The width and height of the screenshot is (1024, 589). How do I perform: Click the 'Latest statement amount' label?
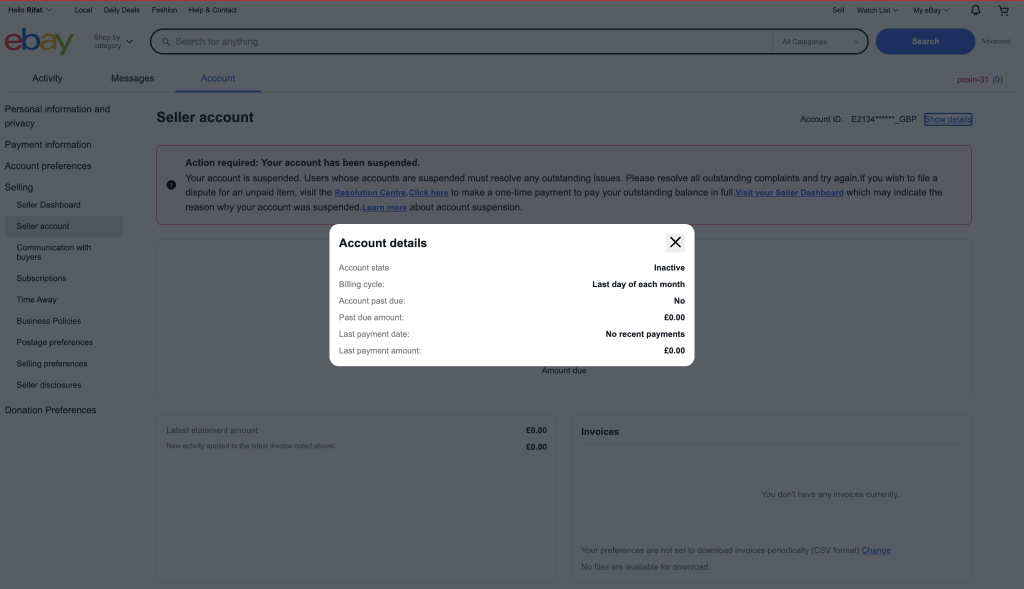212,430
